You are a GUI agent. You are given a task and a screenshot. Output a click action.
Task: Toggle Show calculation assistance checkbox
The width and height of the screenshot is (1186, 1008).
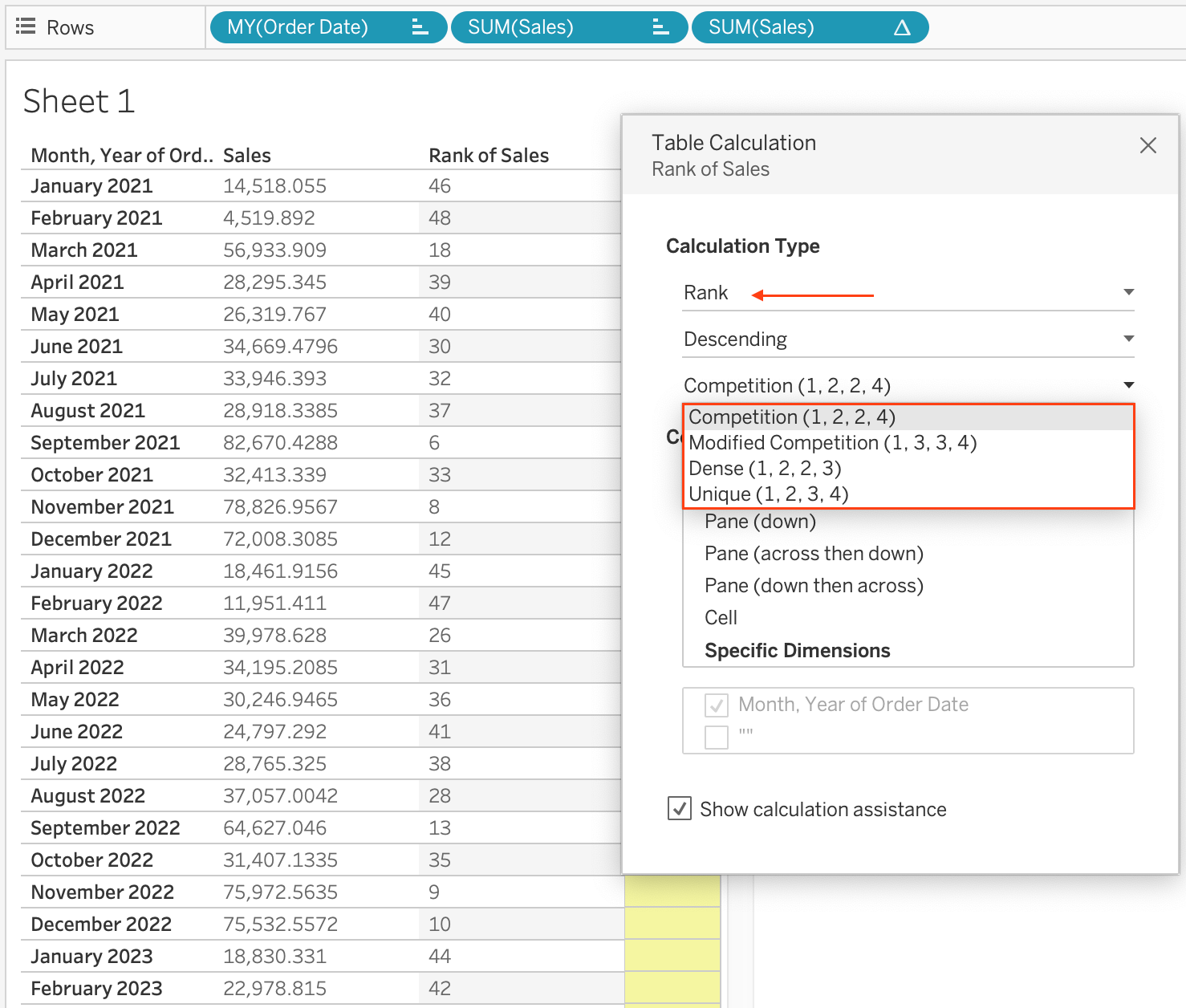point(680,808)
